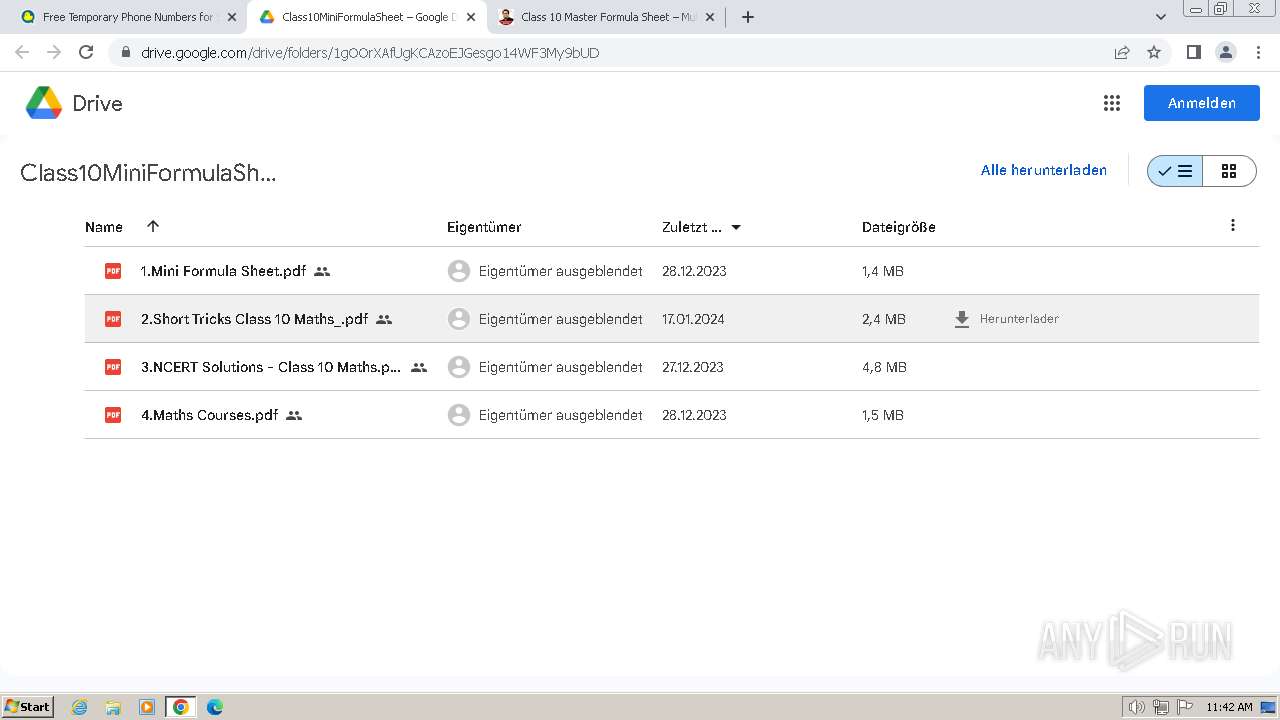Open the Google apps grid
This screenshot has width=1280, height=720.
[1111, 103]
